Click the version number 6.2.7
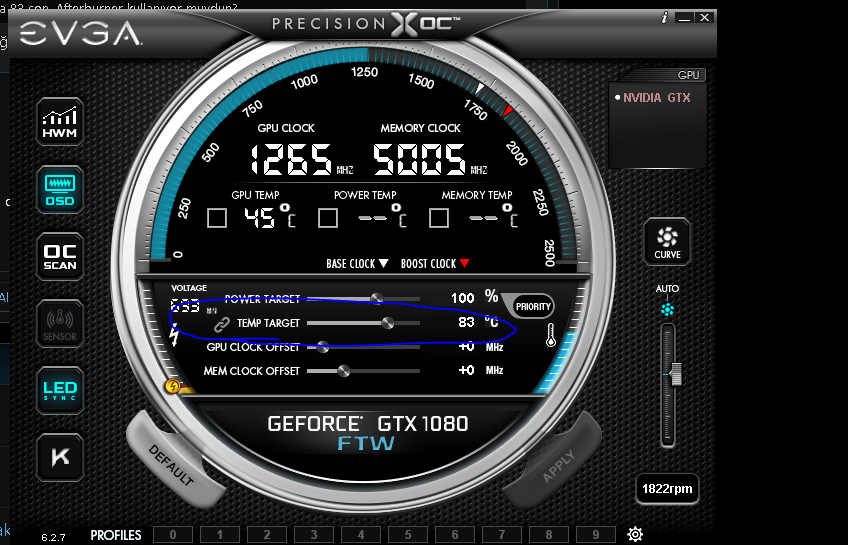This screenshot has width=848, height=545. (x=53, y=537)
